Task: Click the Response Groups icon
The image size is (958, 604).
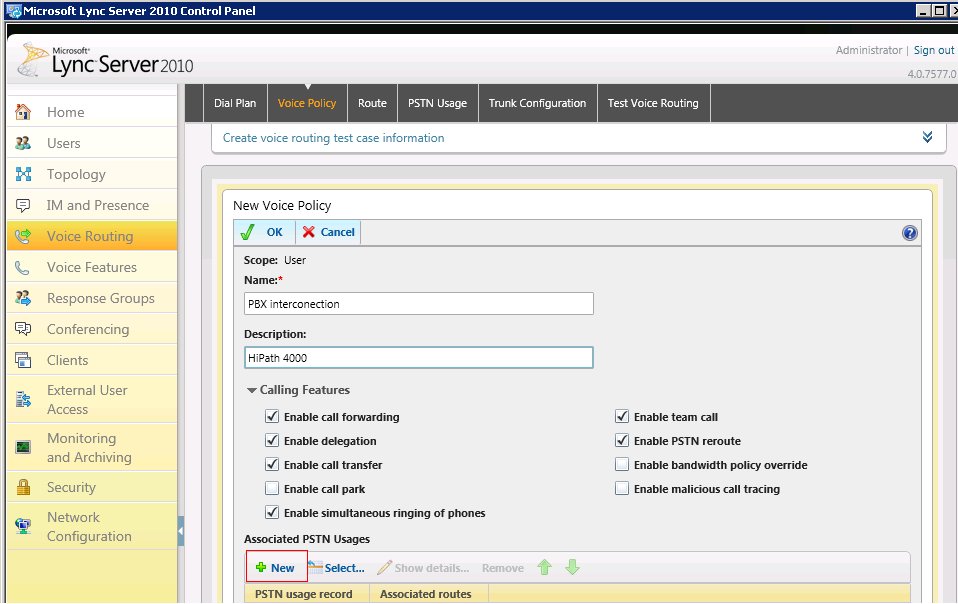Action: point(23,298)
